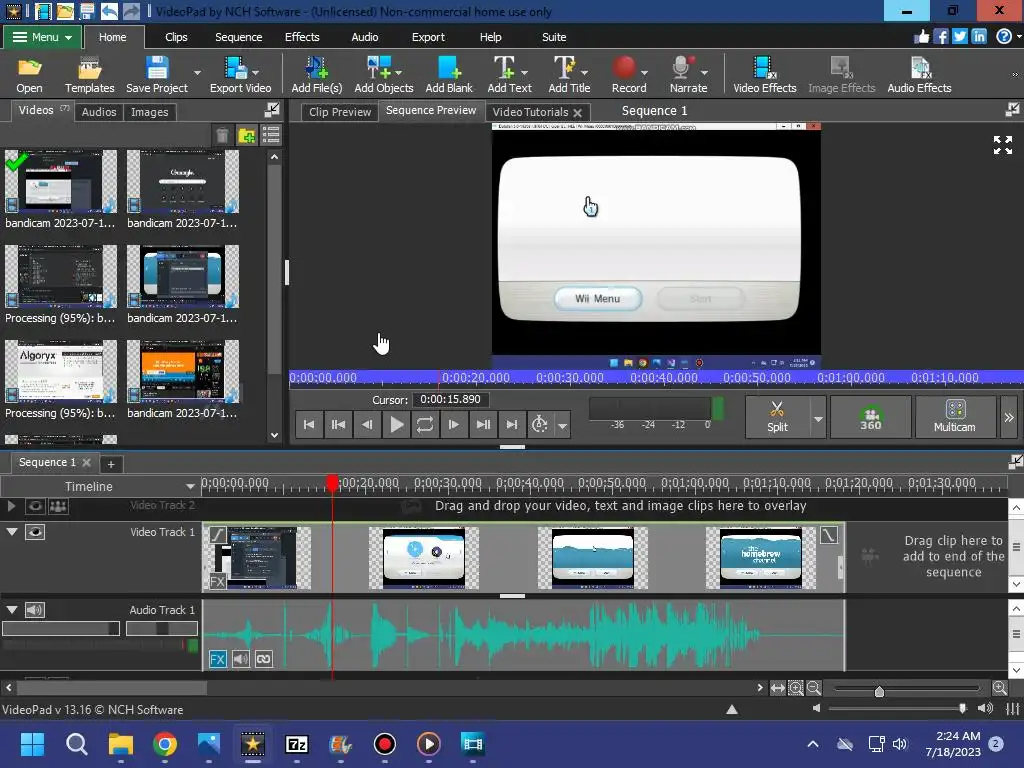Open the Add Text dropdown arrow
The width and height of the screenshot is (1024, 768).
click(524, 72)
